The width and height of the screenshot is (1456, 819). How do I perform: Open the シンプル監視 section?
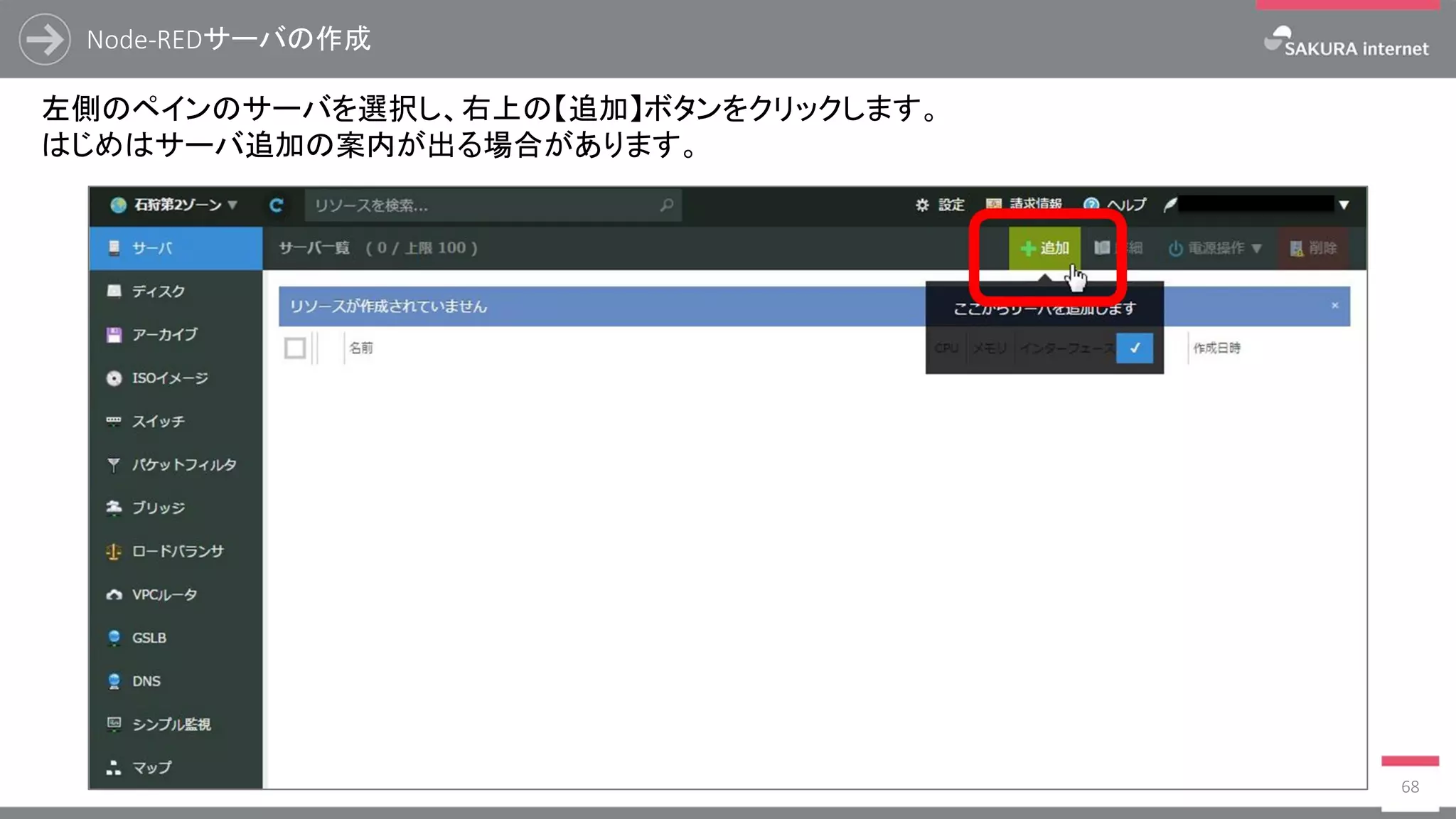click(x=176, y=725)
